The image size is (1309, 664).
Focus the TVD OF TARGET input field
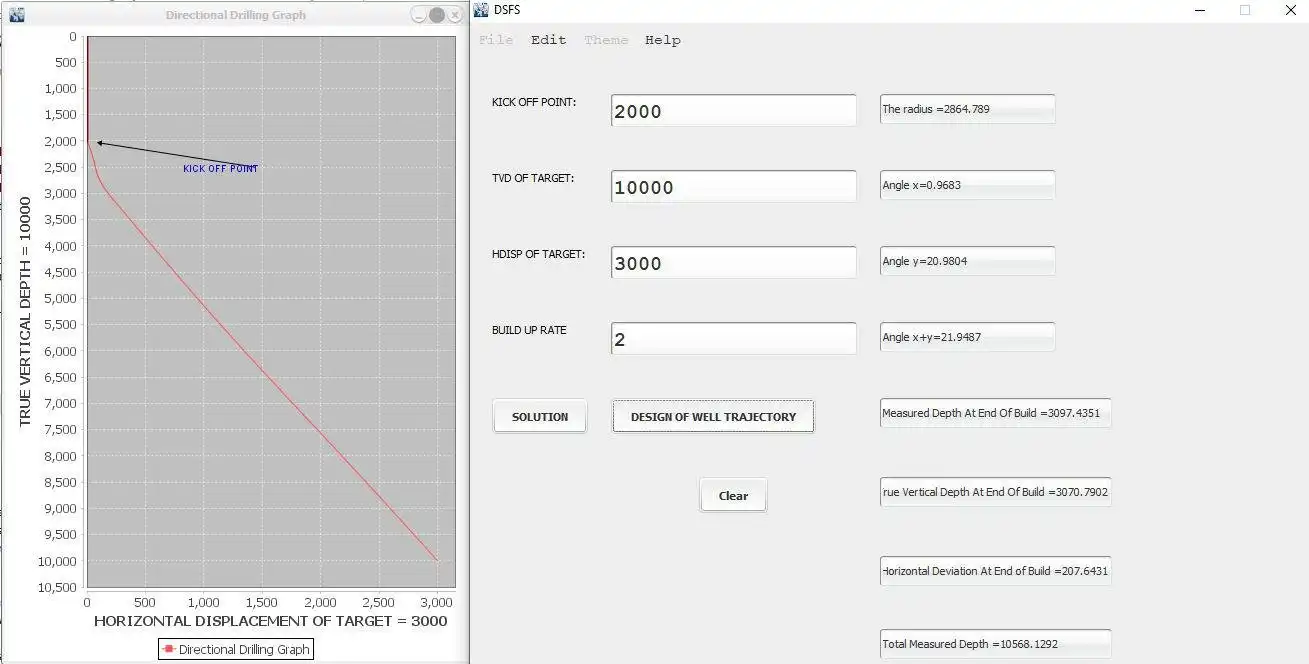[734, 187]
